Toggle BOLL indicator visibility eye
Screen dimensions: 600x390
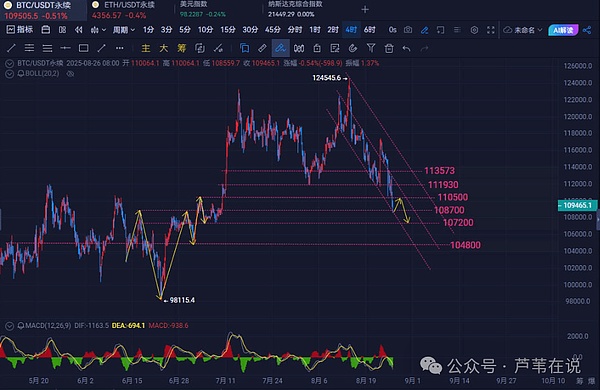70,73
